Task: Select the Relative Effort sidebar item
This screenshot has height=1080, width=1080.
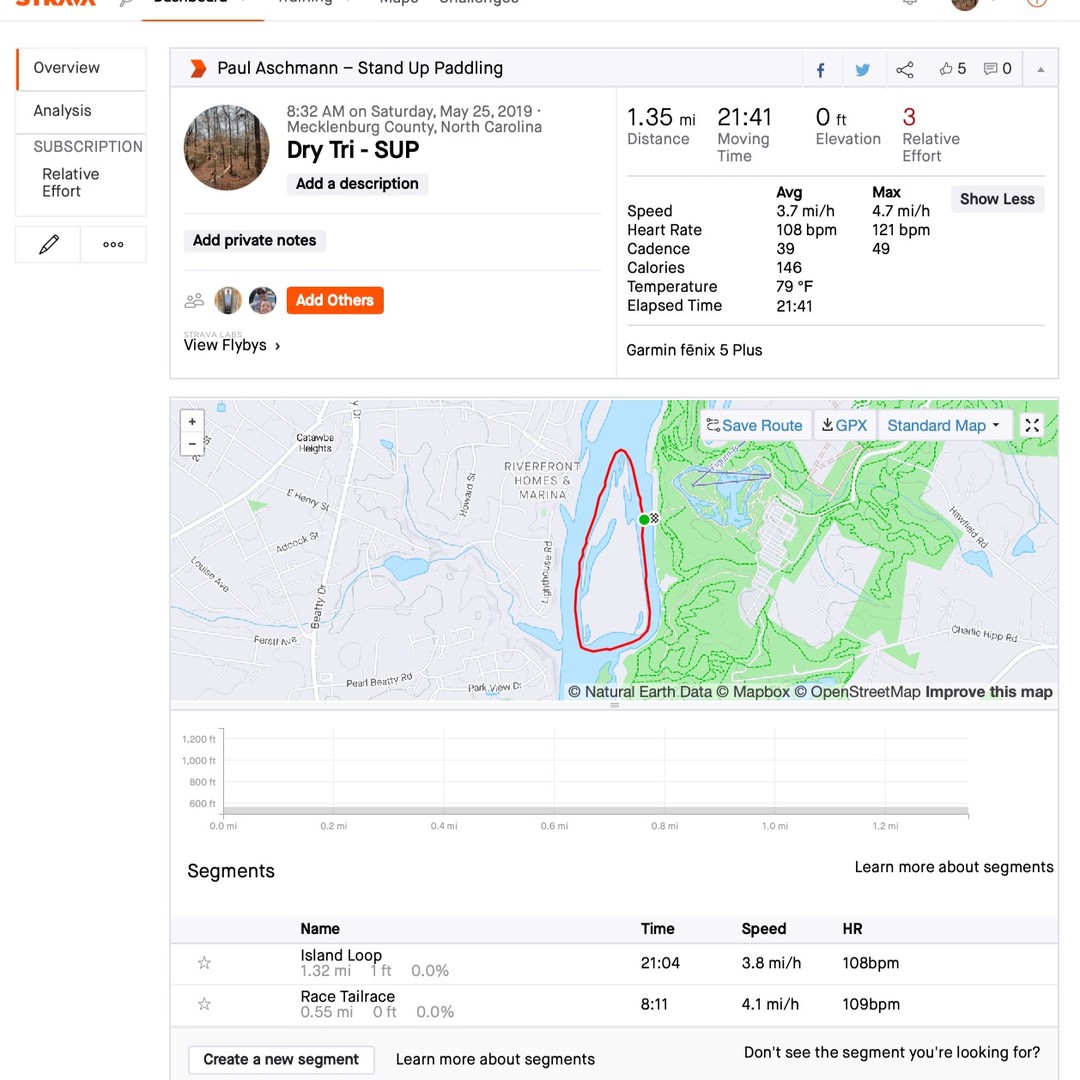Action: click(x=70, y=182)
